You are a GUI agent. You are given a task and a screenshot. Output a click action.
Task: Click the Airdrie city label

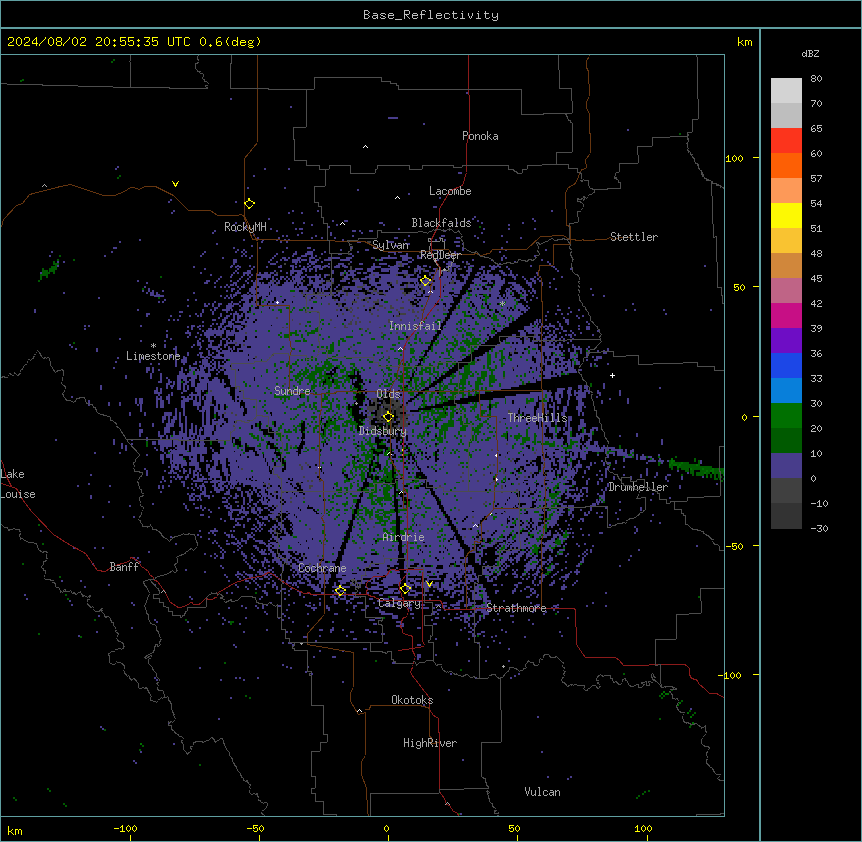pyautogui.click(x=404, y=537)
